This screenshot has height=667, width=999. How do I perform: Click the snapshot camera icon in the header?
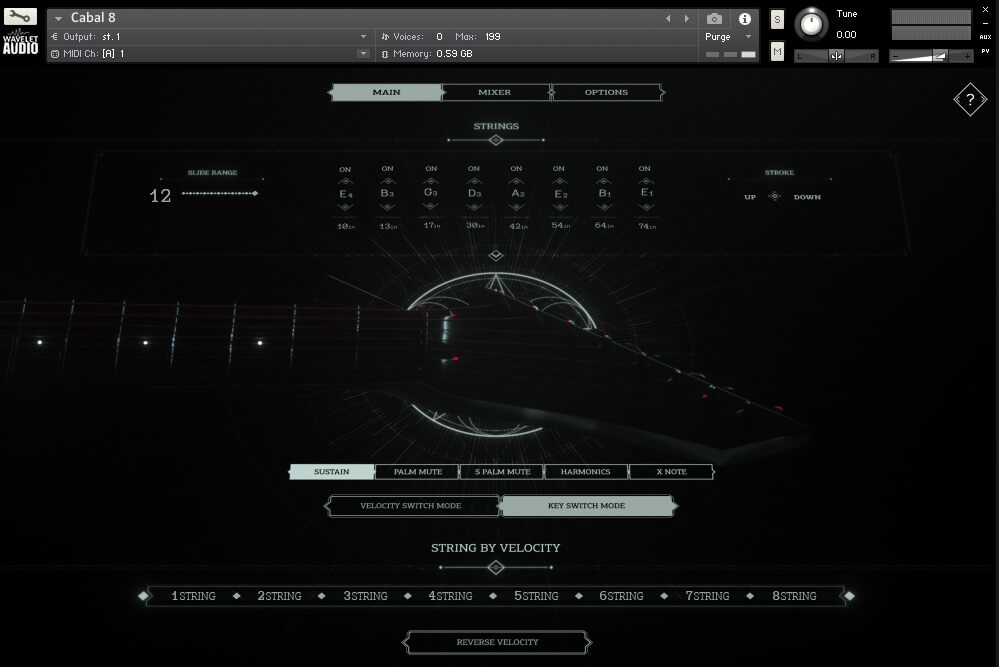click(x=714, y=18)
